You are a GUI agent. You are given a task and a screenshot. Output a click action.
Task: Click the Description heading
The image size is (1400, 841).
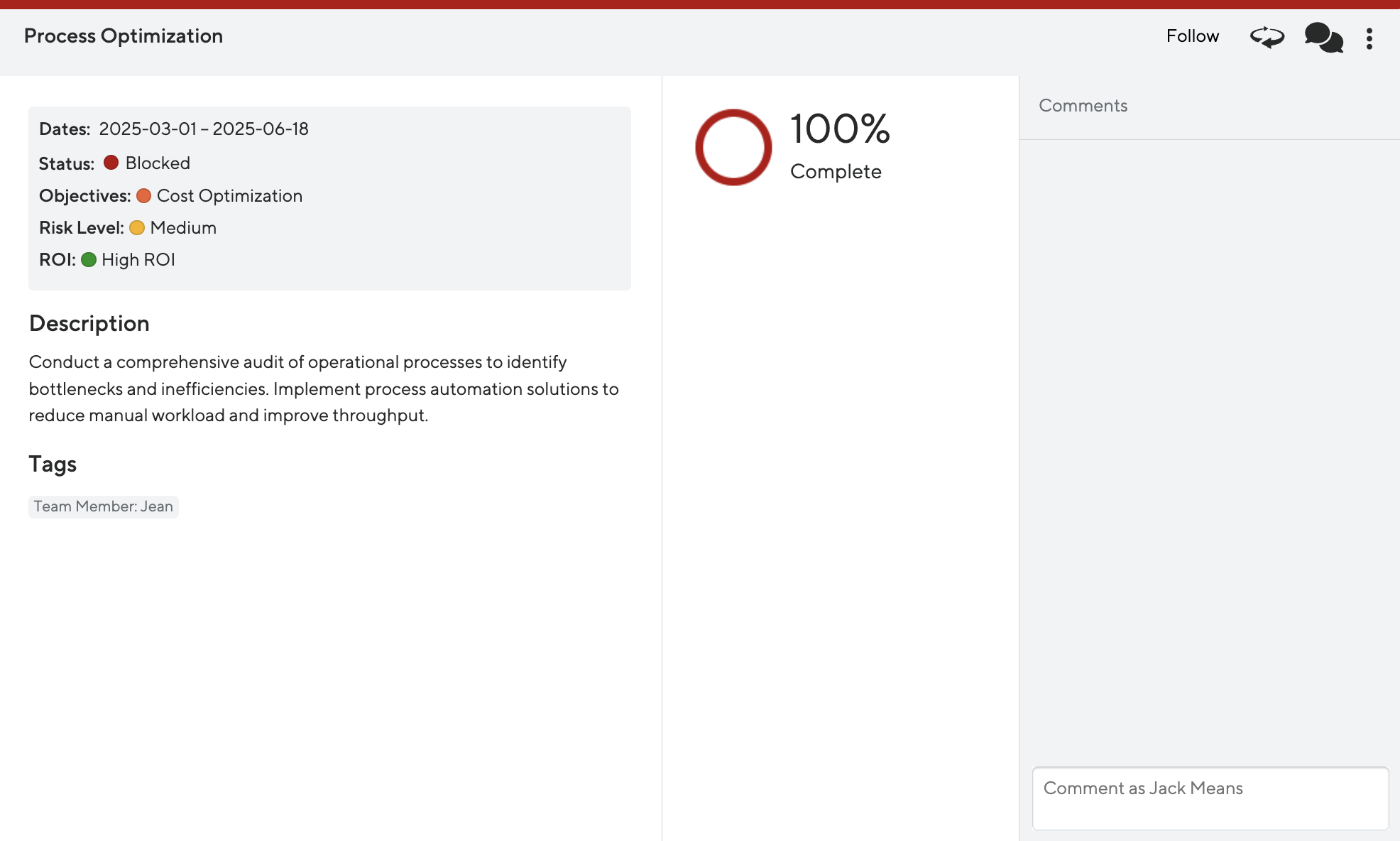coord(89,324)
